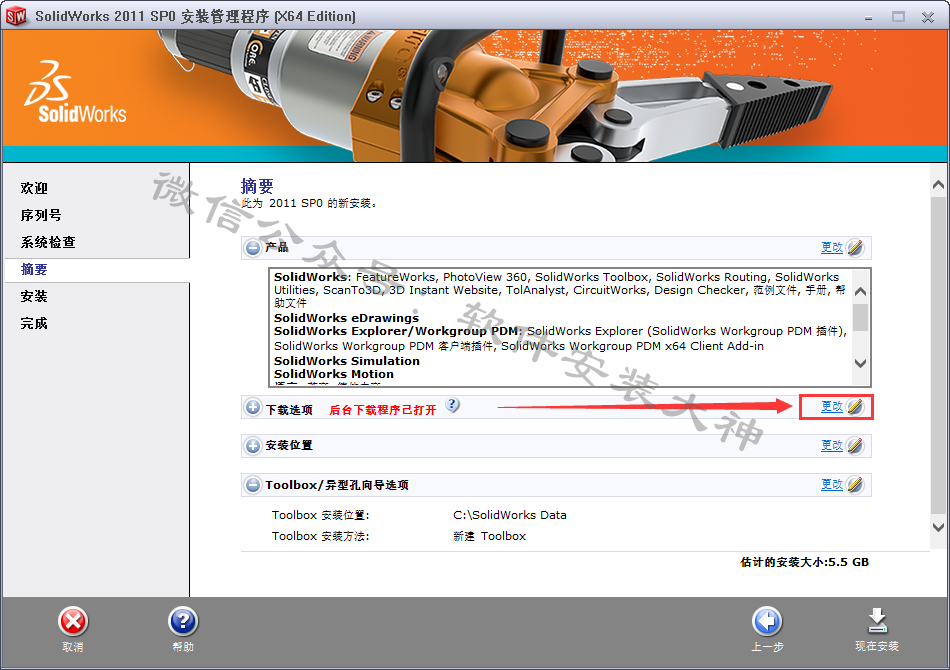Image resolution: width=950 pixels, height=670 pixels.
Task: Click 更改 link for Toolbox options
Action: 832,485
